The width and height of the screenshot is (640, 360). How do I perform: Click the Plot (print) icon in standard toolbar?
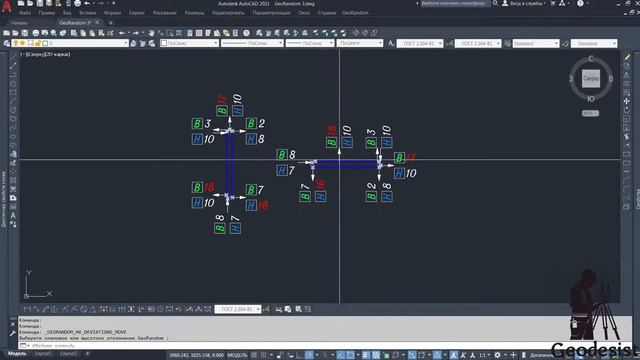(36, 33)
